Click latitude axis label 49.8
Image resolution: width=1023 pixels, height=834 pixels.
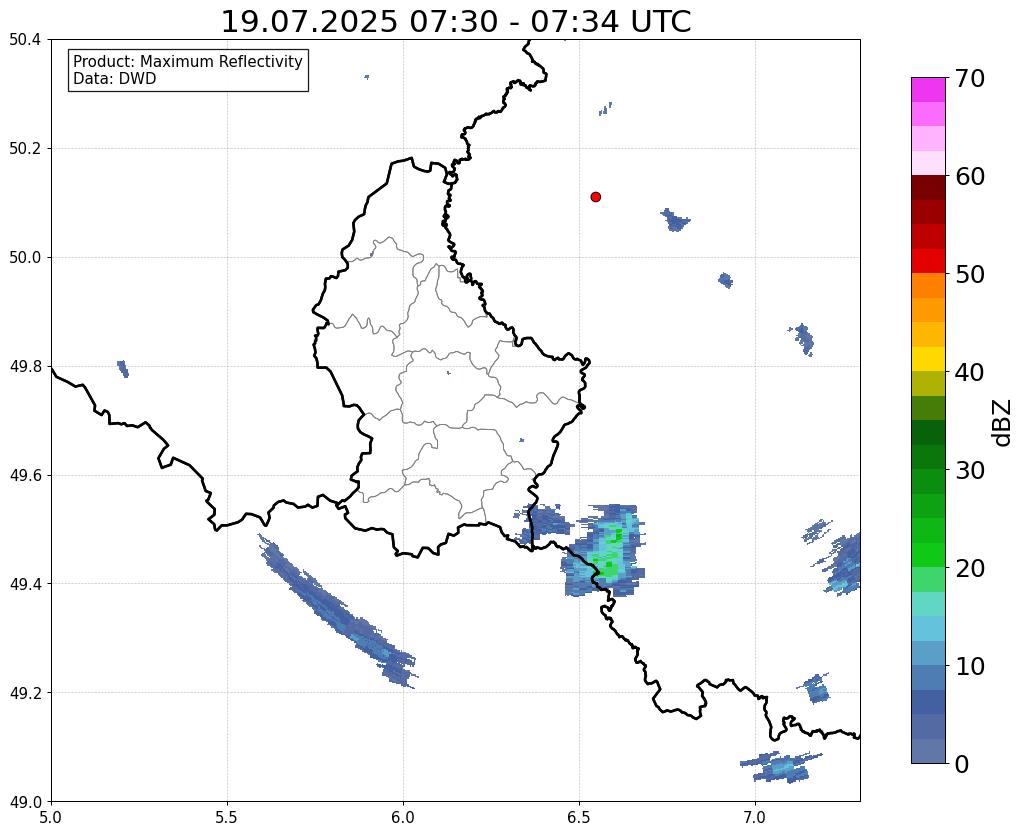(25, 367)
